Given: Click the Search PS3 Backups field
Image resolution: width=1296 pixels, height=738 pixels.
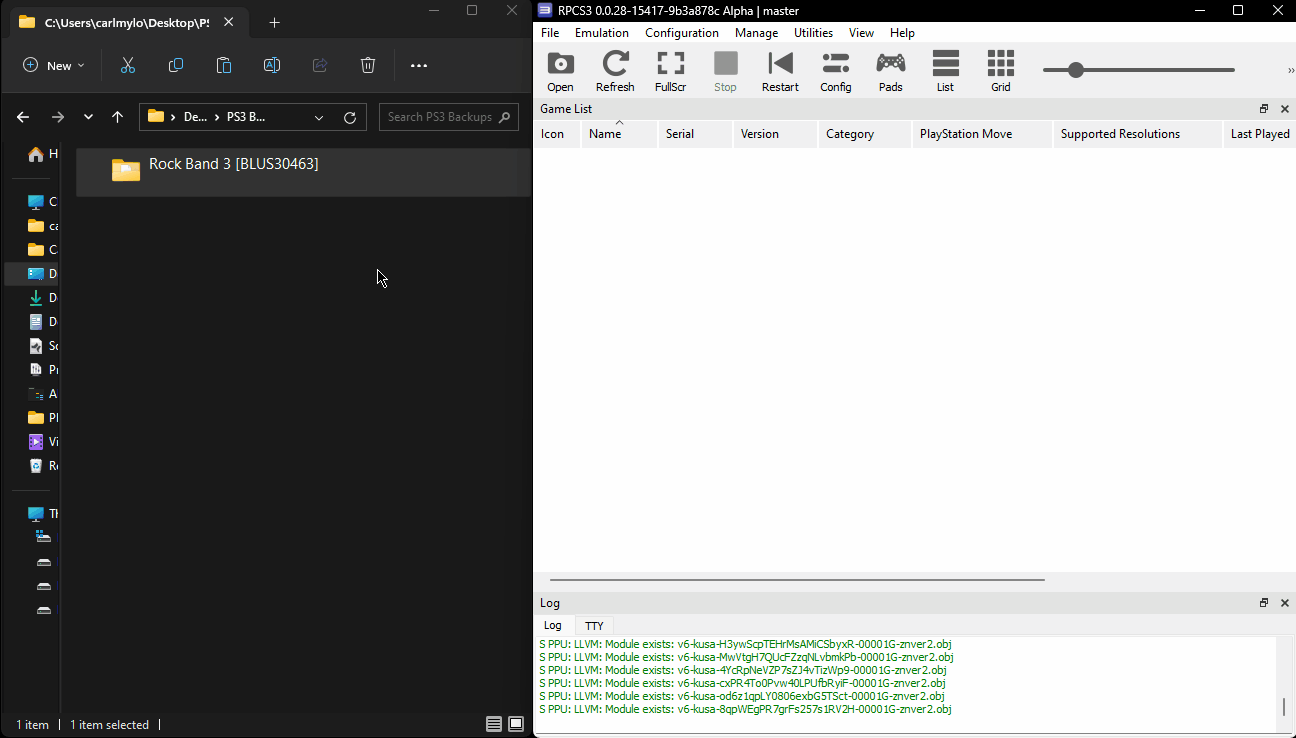Looking at the screenshot, I should [x=449, y=117].
